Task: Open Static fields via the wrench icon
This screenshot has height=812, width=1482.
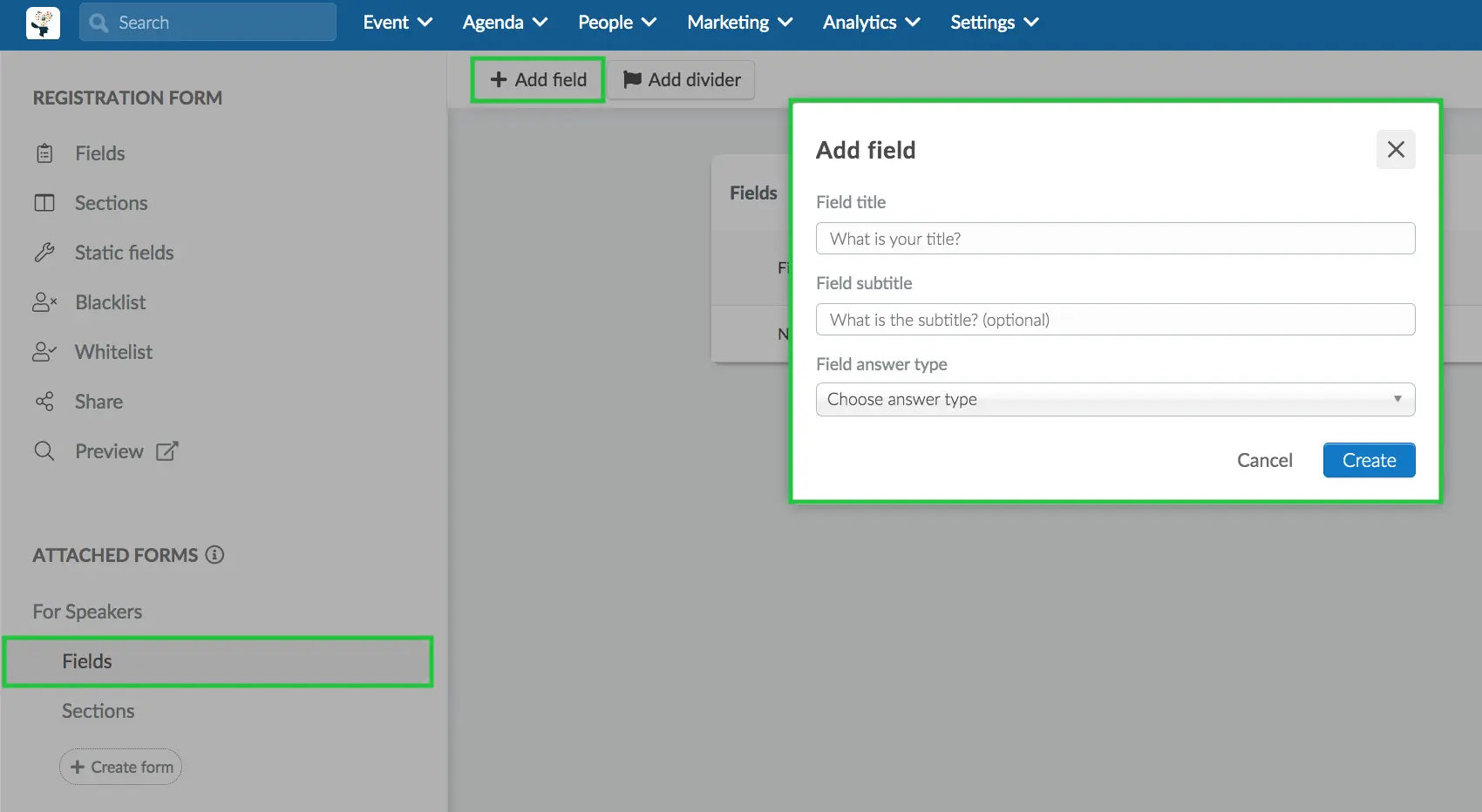Action: point(44,252)
